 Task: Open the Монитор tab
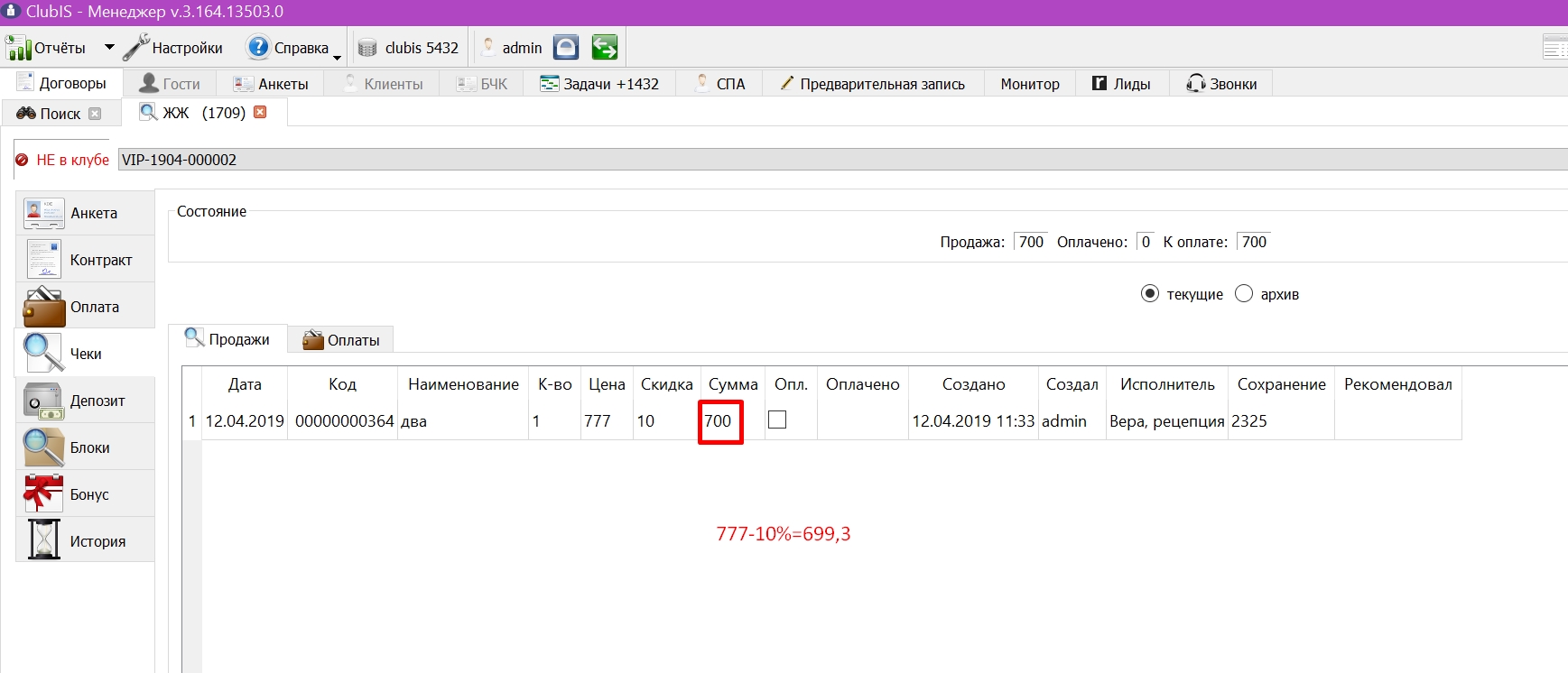[x=1030, y=83]
